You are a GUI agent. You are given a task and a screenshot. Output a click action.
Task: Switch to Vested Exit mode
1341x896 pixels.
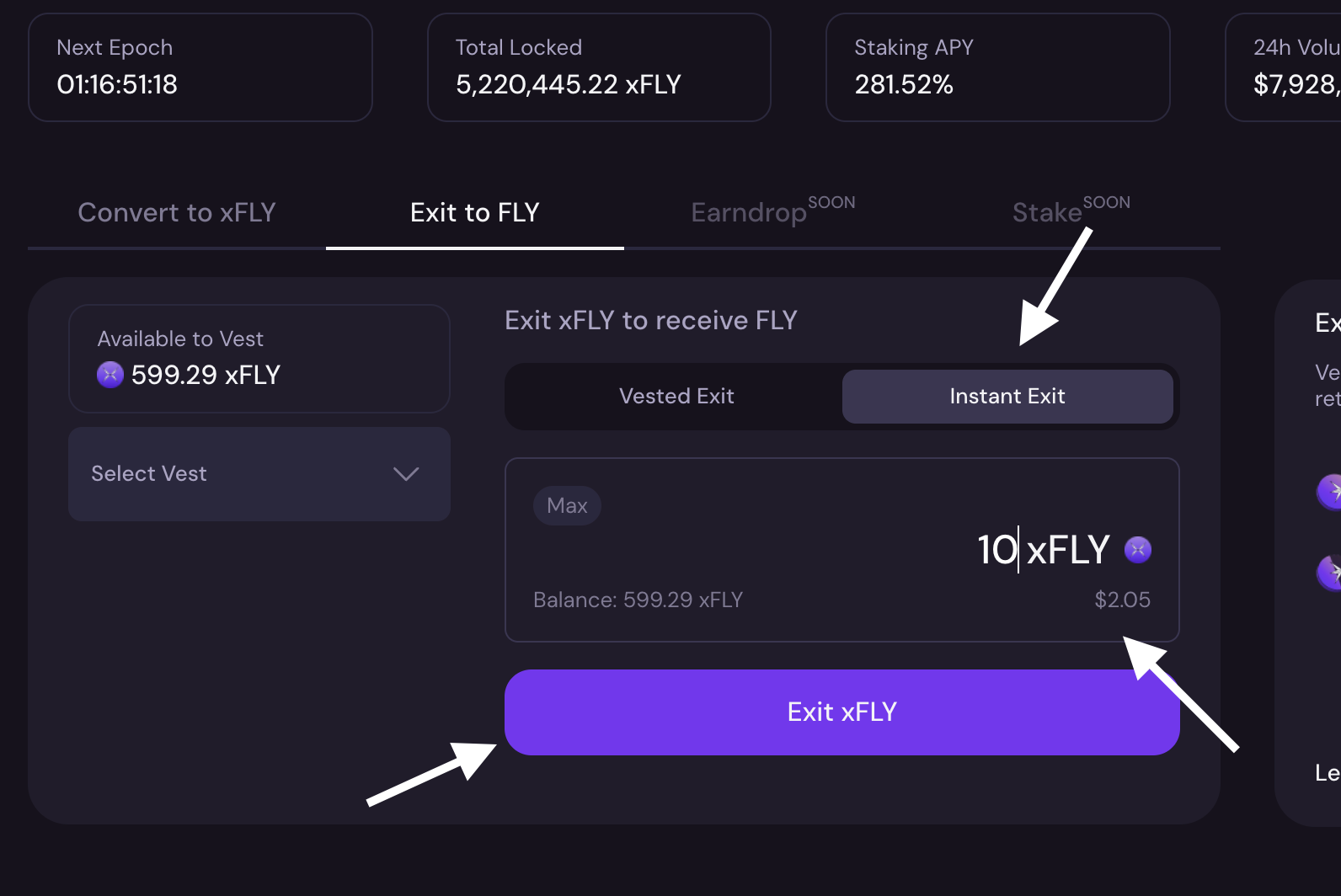(x=676, y=397)
